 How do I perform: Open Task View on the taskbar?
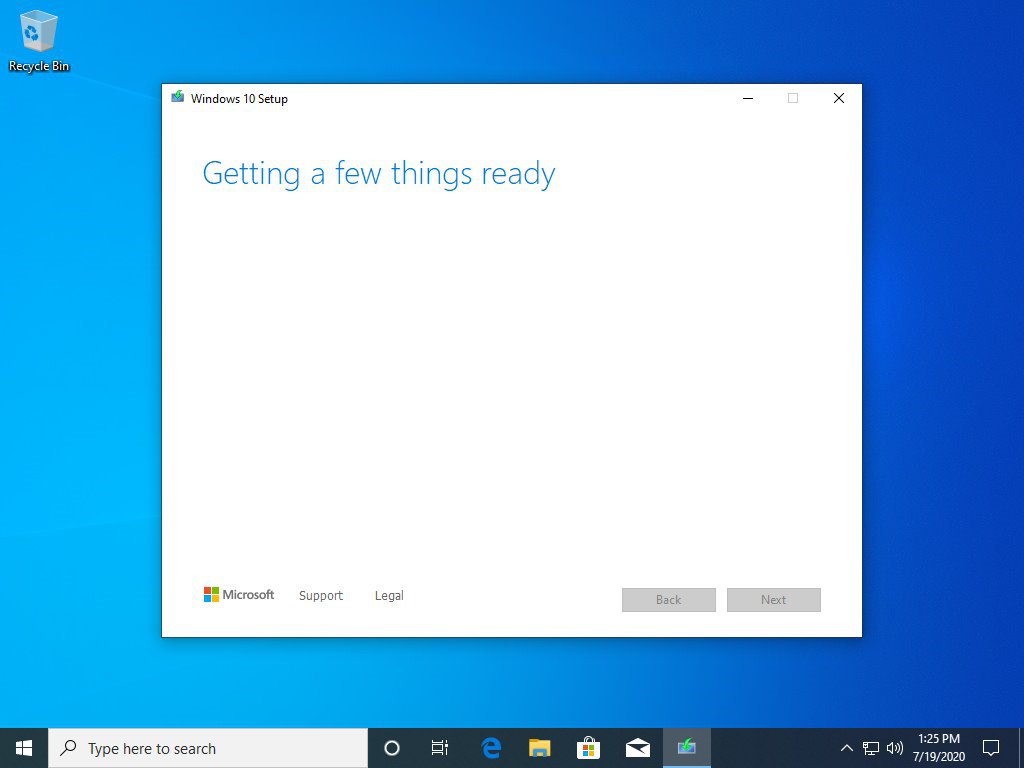(440, 748)
